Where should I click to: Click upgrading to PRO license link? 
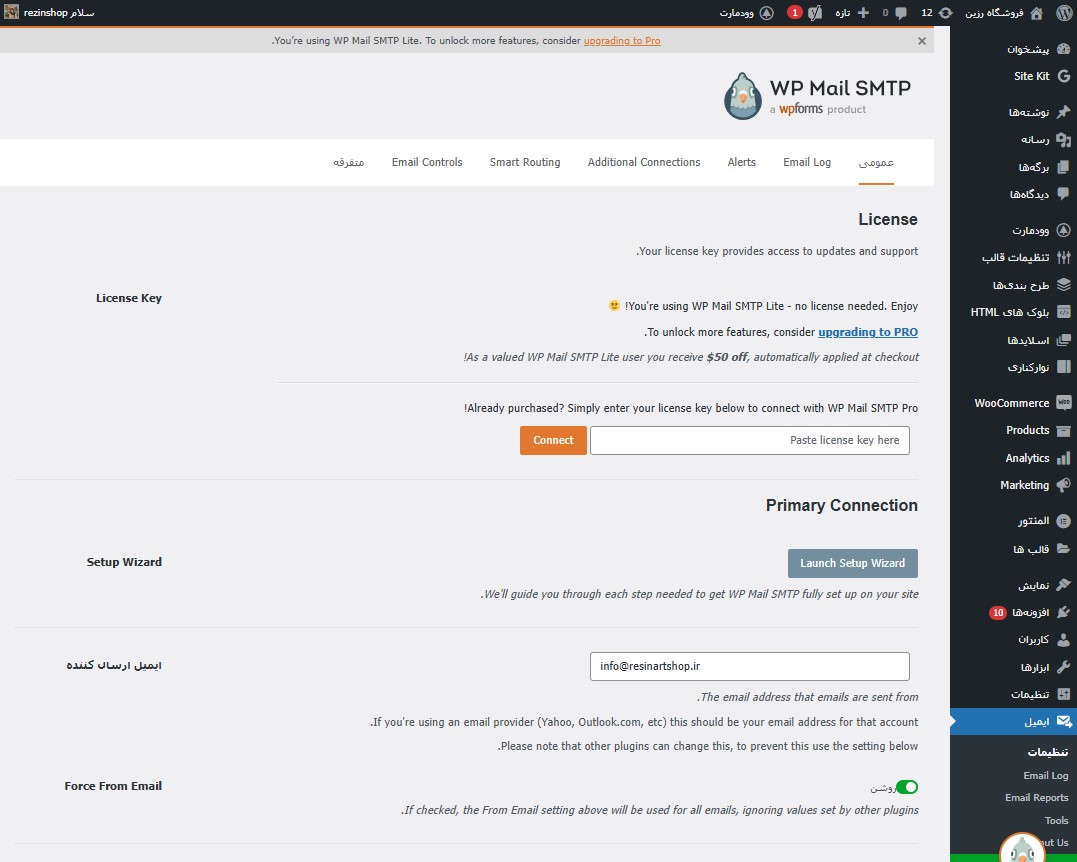click(x=868, y=332)
